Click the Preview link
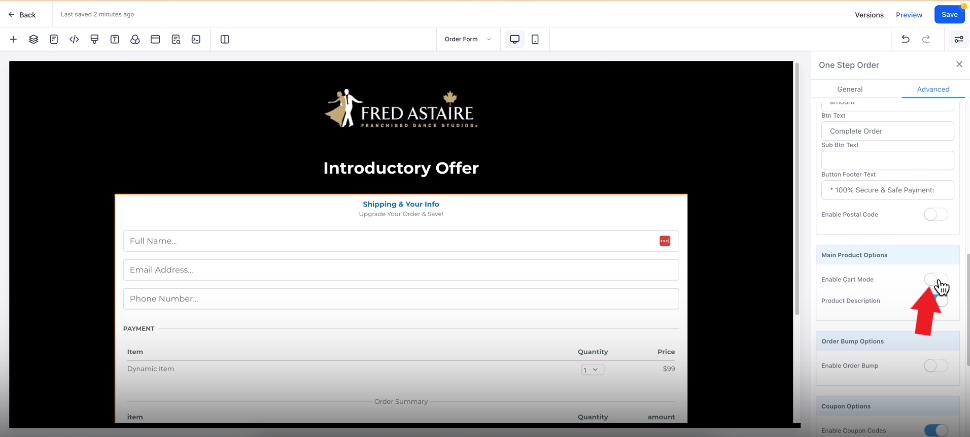 coord(909,15)
